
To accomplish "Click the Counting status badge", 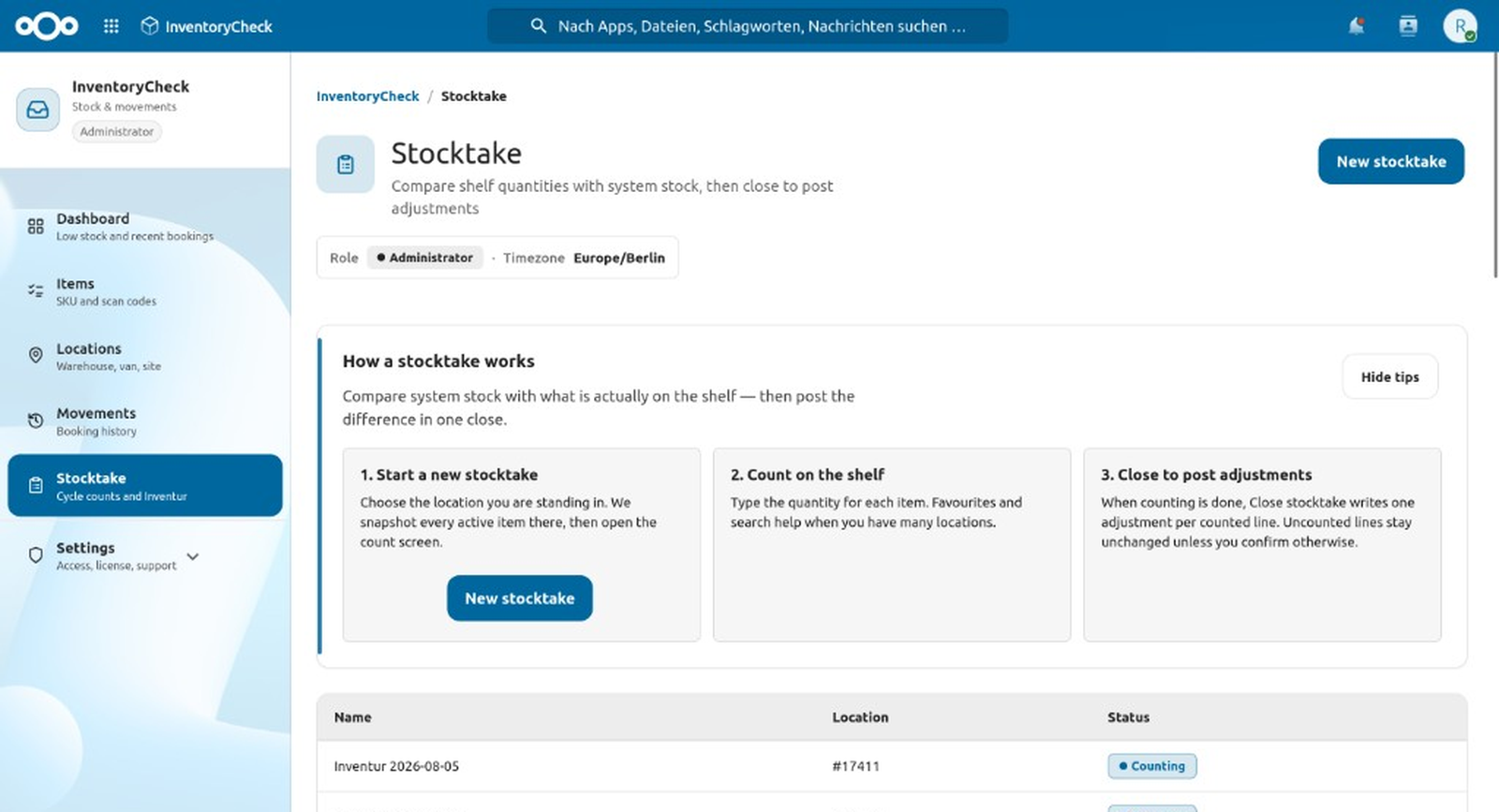I will (x=1152, y=766).
